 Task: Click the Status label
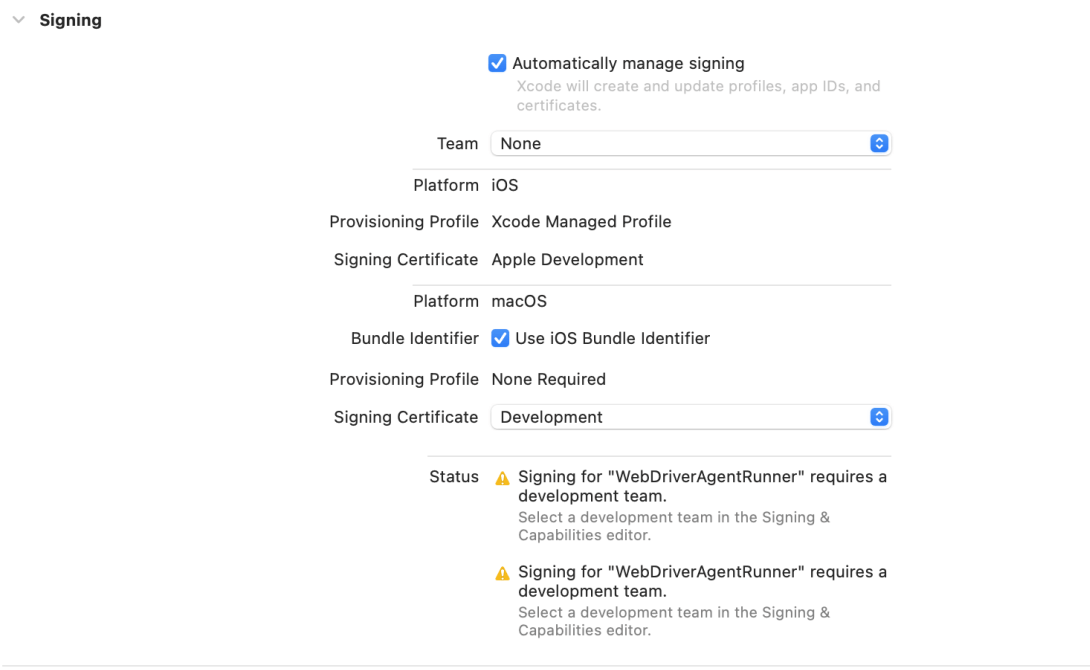coord(453,476)
